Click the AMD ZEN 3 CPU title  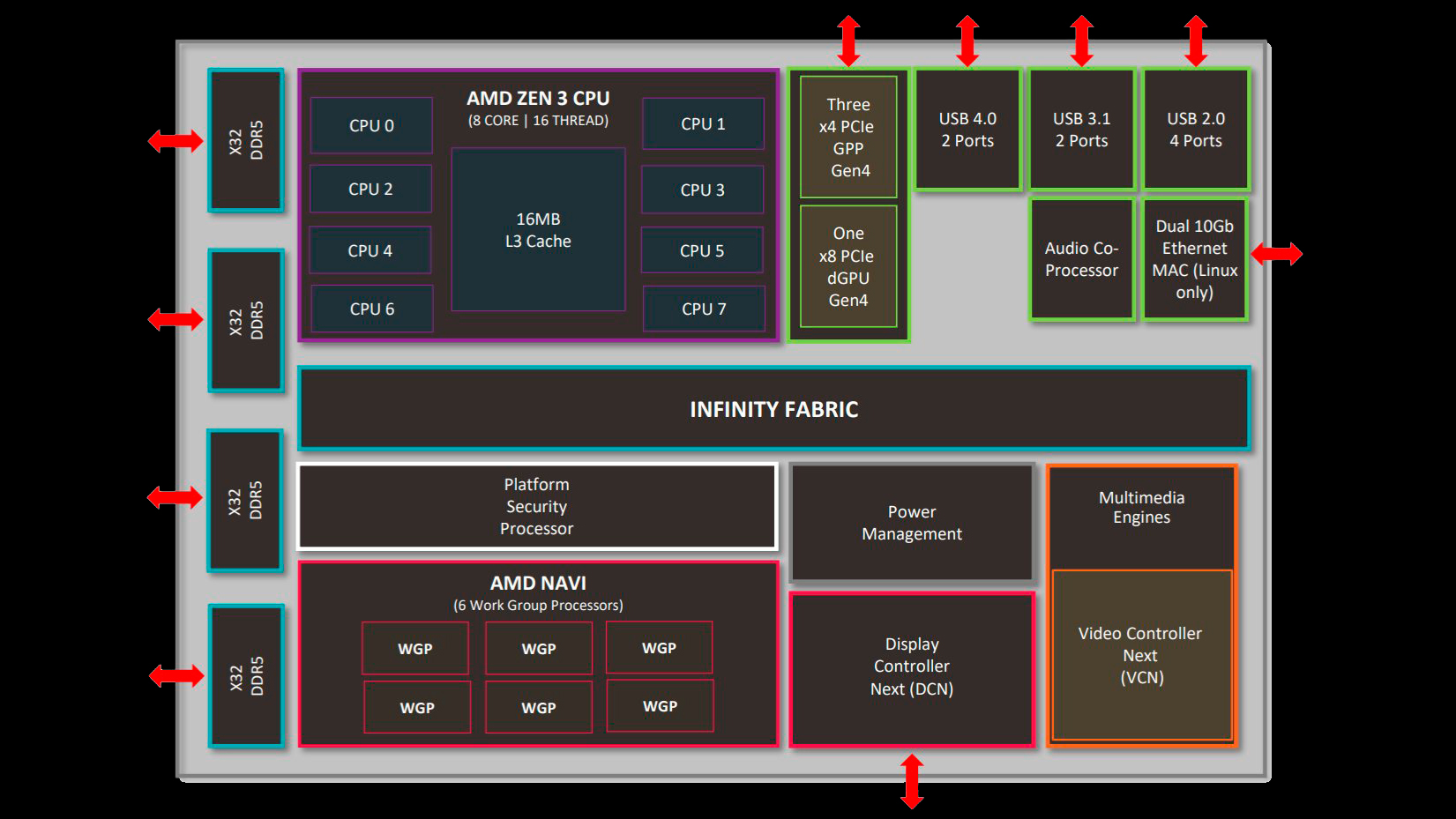point(538,98)
